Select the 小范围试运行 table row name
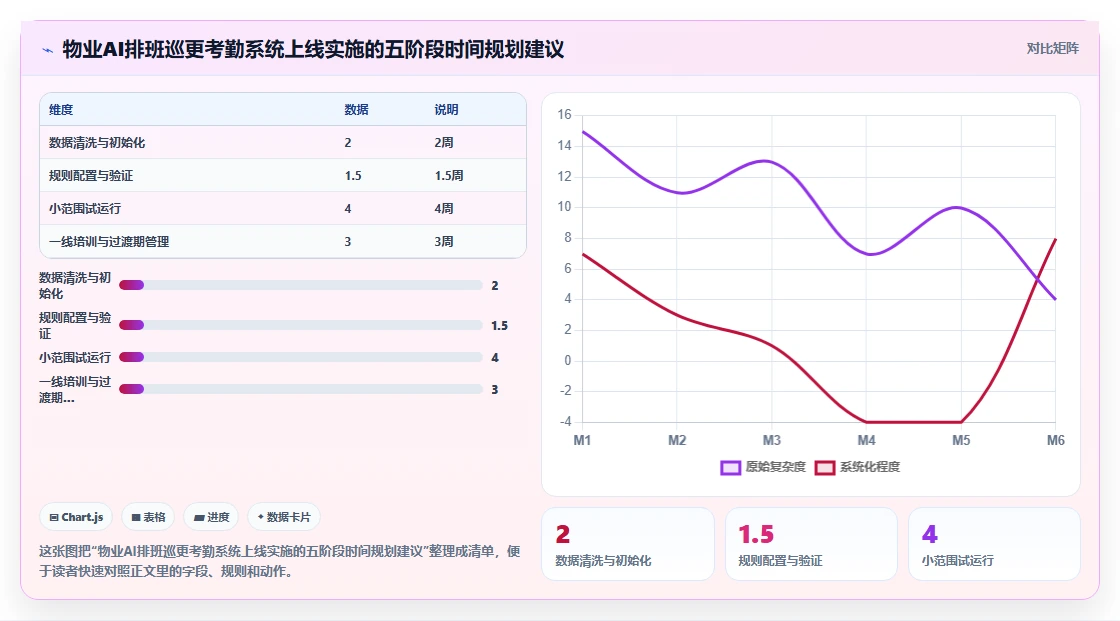 pyautogui.click(x=85, y=209)
